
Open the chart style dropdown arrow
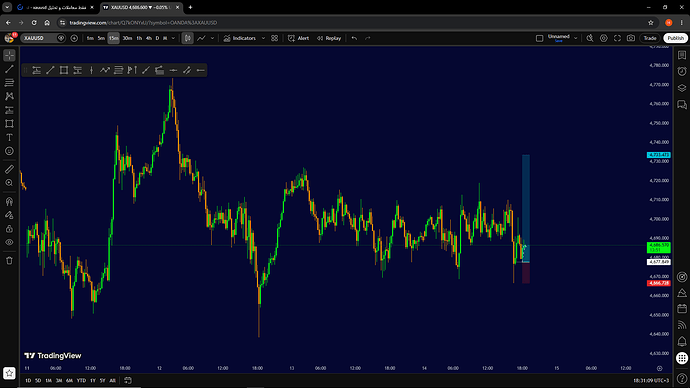click(212, 38)
